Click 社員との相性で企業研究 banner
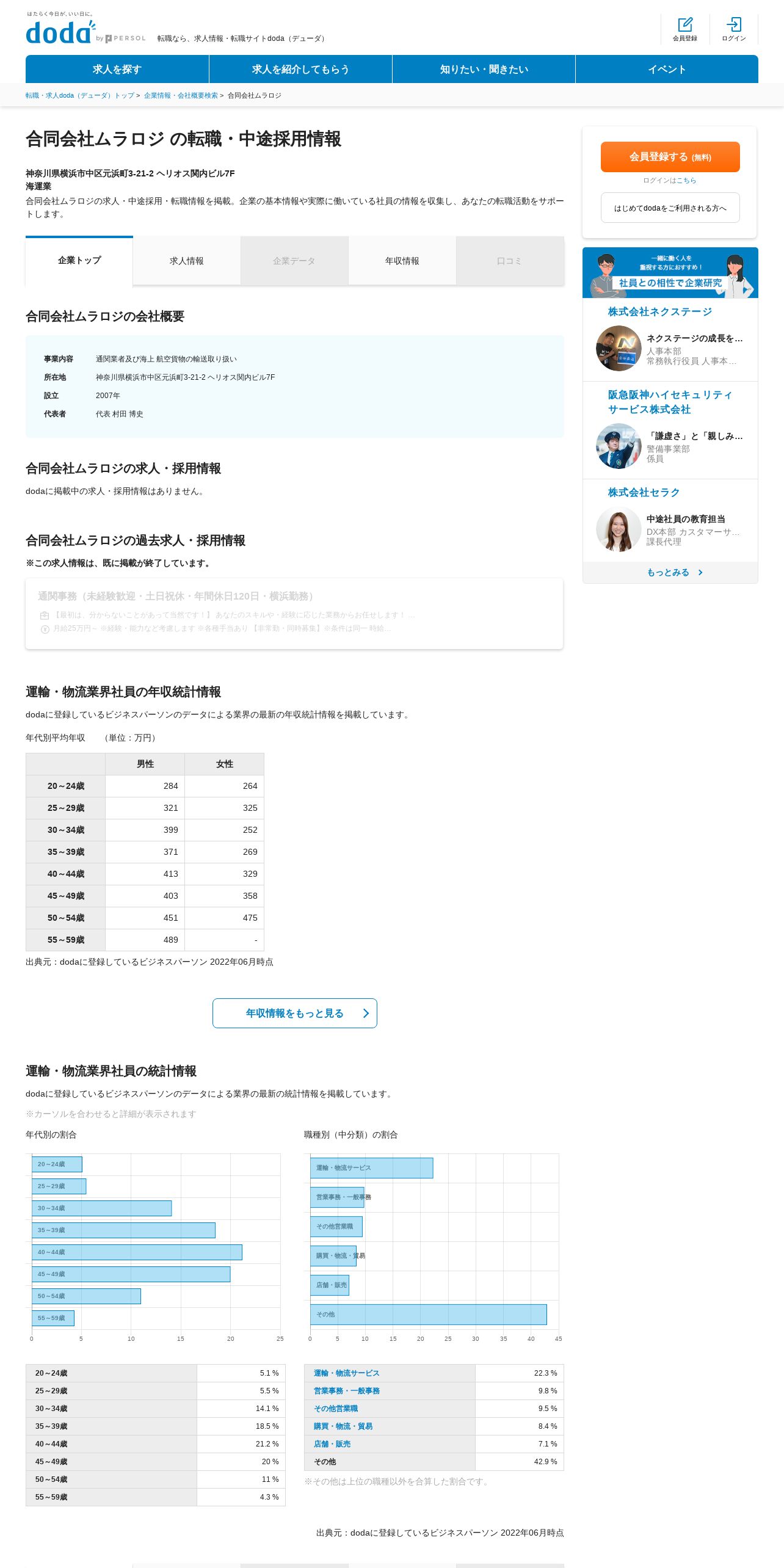Screen dimensions: 784x1568 coord(670,272)
